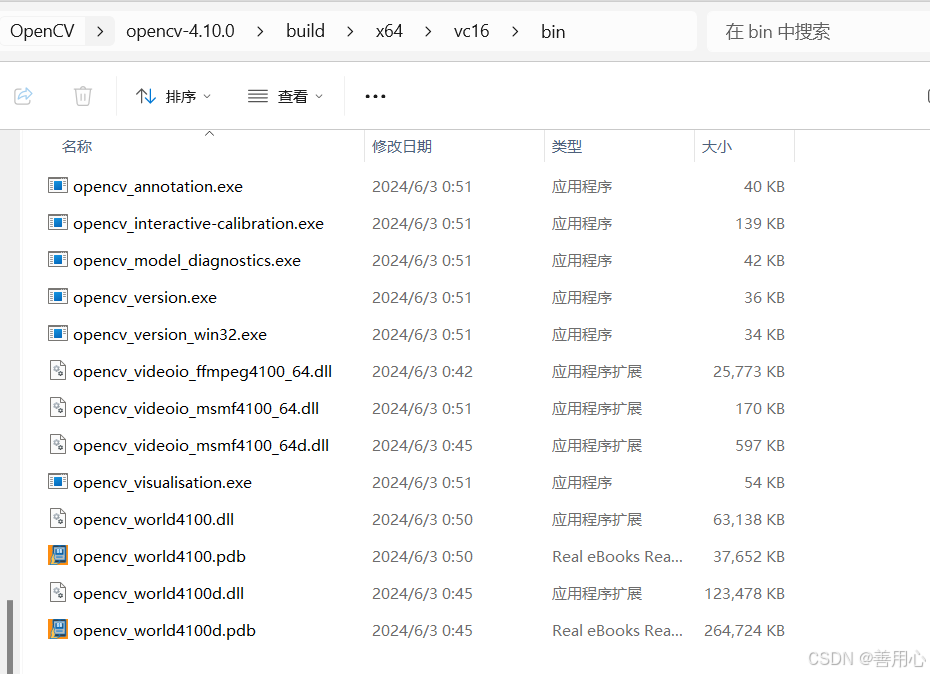Image resolution: width=930 pixels, height=674 pixels.
Task: Click the share icon in the toolbar
Action: pos(23,96)
